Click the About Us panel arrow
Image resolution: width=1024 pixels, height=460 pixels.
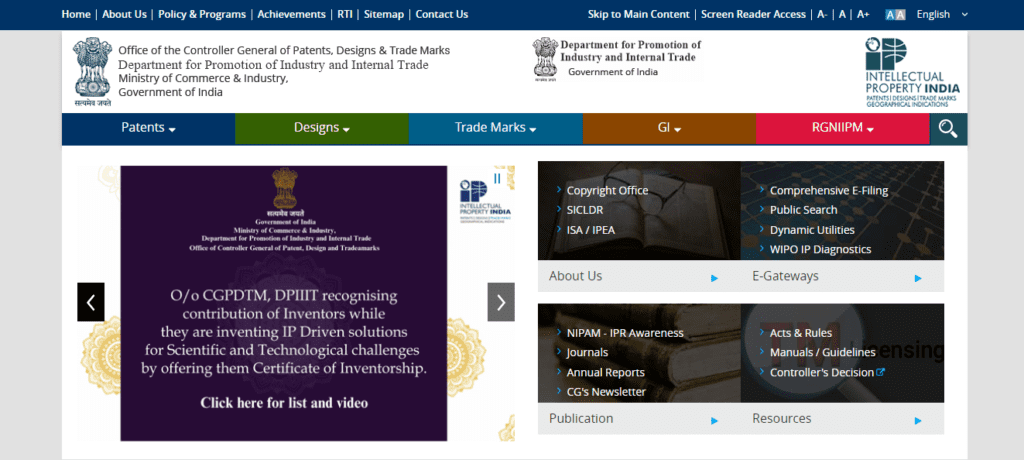(x=714, y=278)
